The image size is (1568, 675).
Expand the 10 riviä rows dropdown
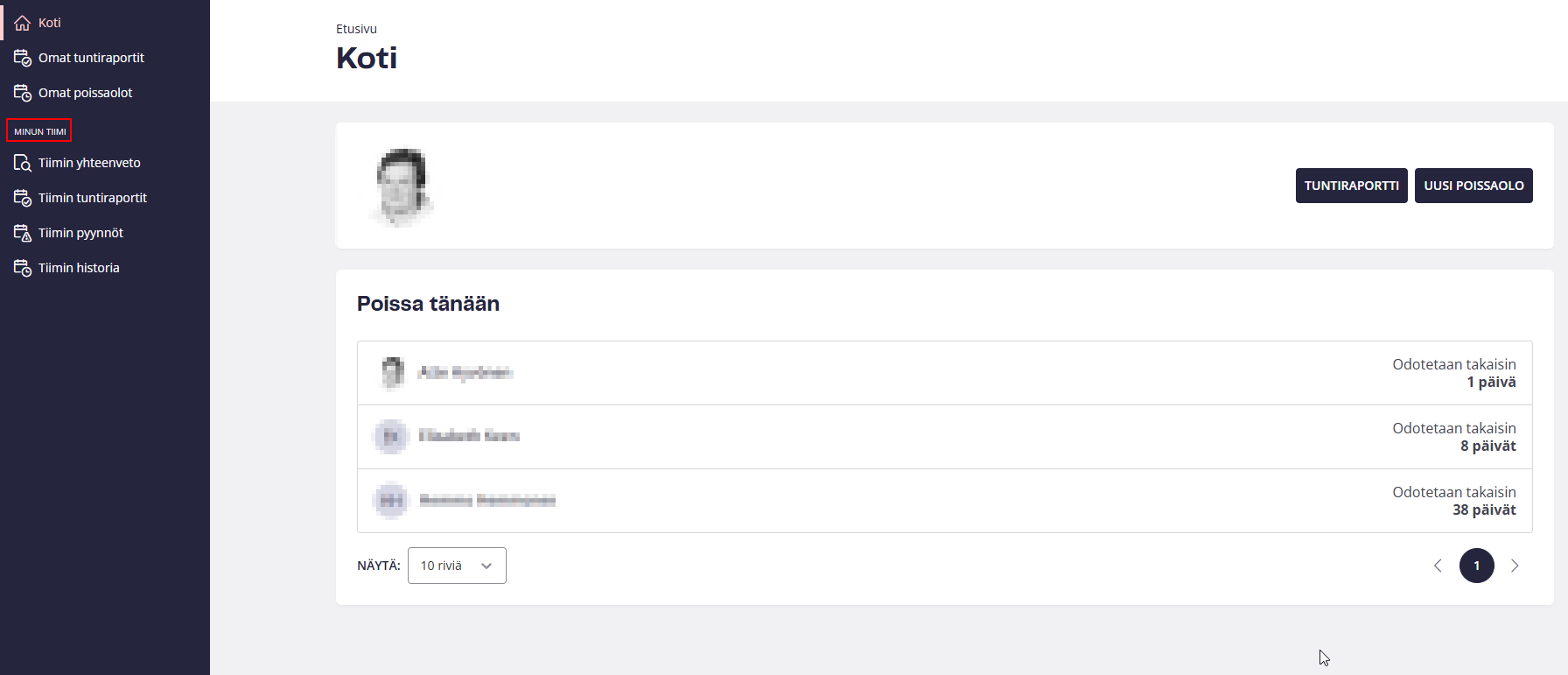click(x=457, y=566)
